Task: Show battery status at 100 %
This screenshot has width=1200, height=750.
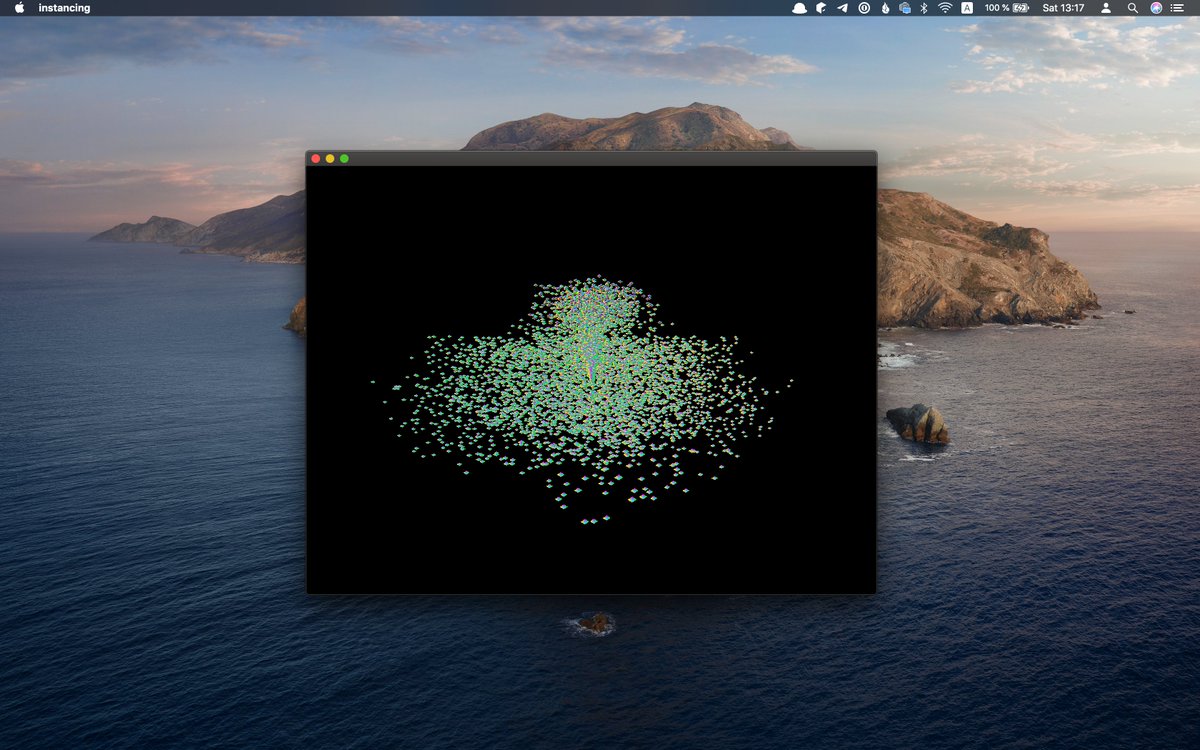Action: pyautogui.click(x=1006, y=7)
